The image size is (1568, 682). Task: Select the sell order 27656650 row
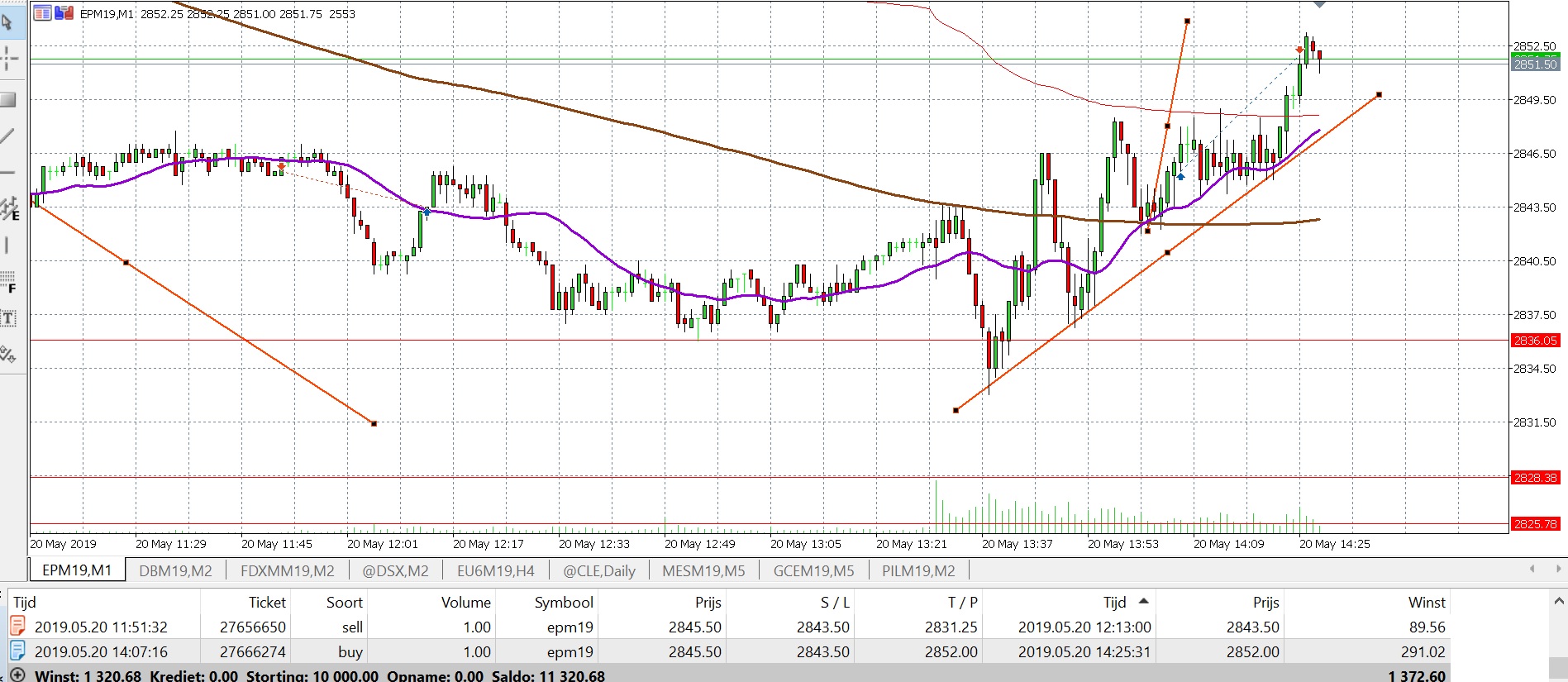pos(727,627)
